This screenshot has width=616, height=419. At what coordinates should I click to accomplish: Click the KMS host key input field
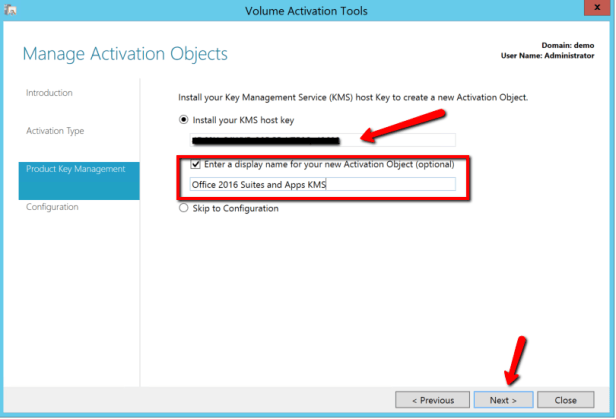322,141
